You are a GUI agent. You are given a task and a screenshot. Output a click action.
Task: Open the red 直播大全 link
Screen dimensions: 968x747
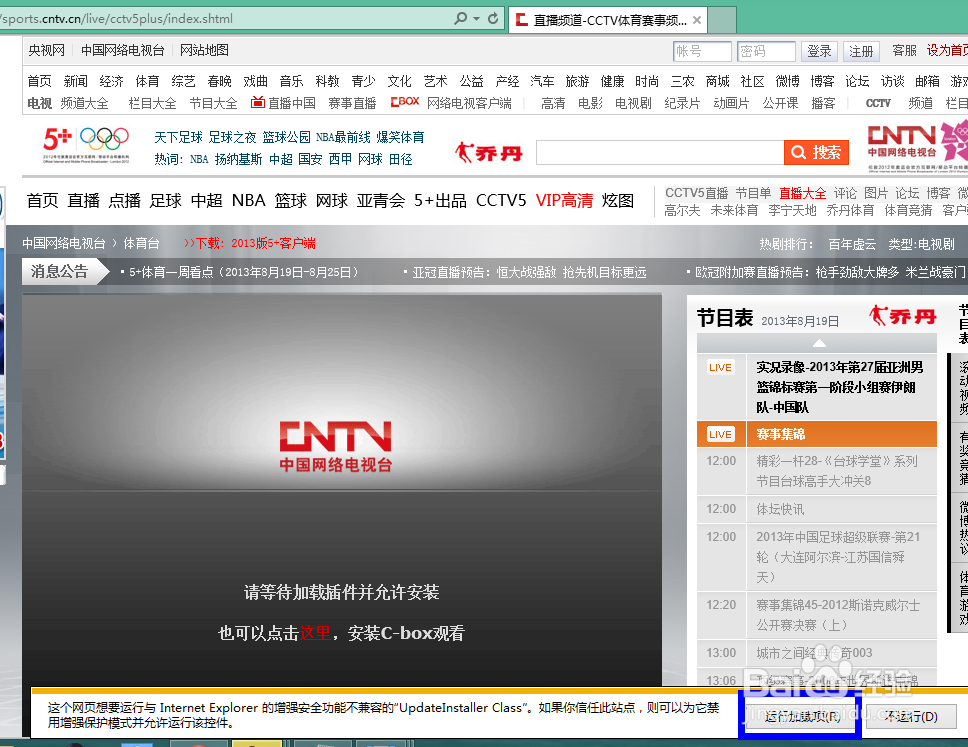pyautogui.click(x=803, y=193)
